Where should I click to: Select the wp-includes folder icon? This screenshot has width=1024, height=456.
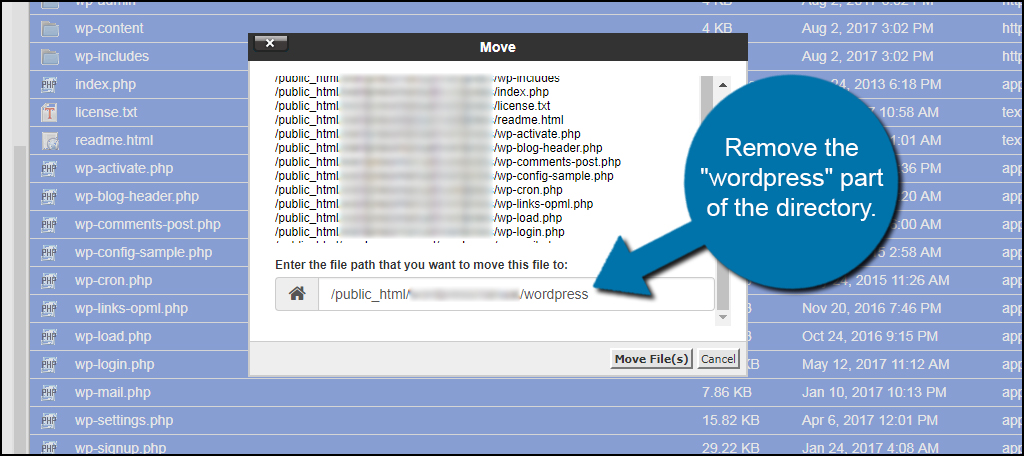tap(50, 57)
